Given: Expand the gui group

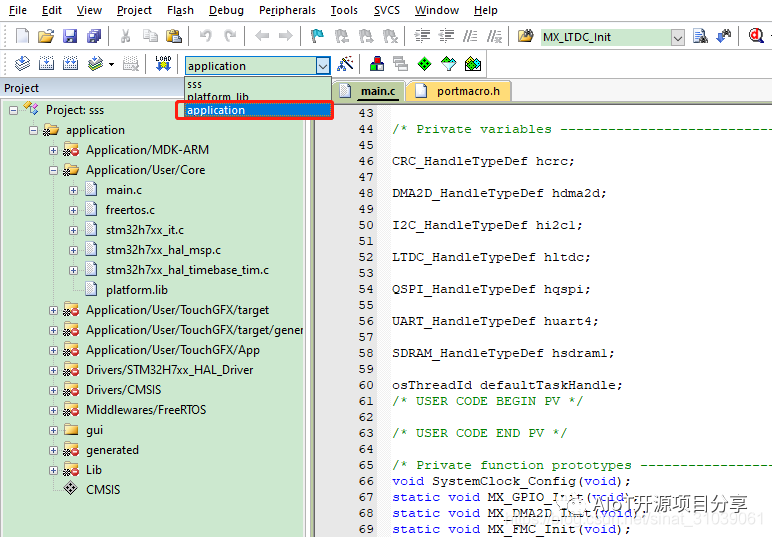Looking at the screenshot, I should (53, 430).
